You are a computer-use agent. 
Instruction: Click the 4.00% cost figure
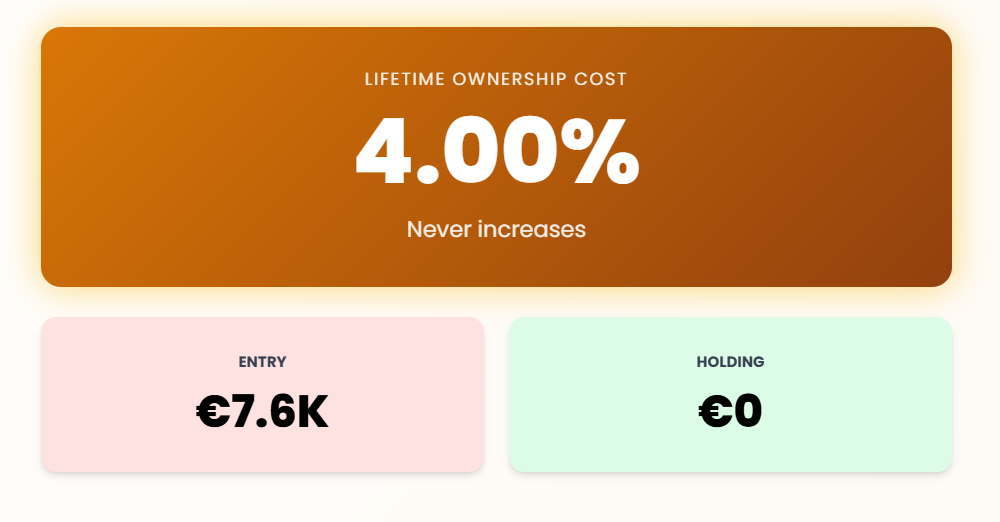point(496,153)
